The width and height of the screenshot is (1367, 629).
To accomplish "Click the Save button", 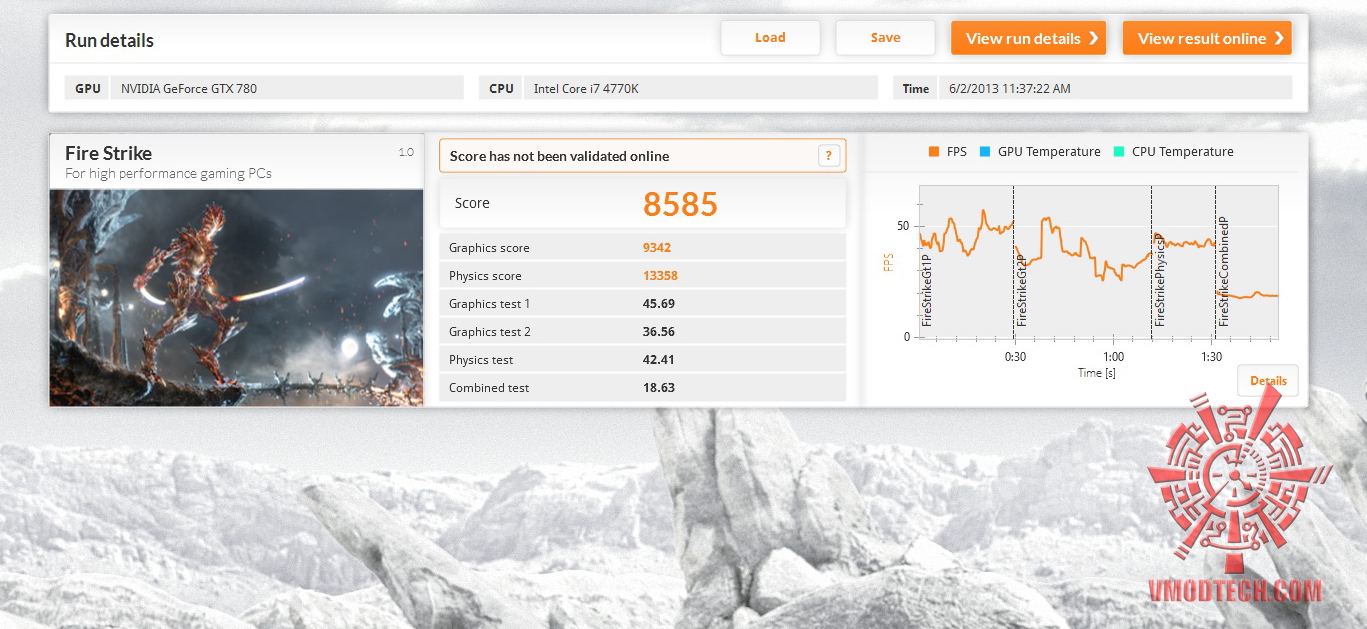I will pyautogui.click(x=885, y=38).
